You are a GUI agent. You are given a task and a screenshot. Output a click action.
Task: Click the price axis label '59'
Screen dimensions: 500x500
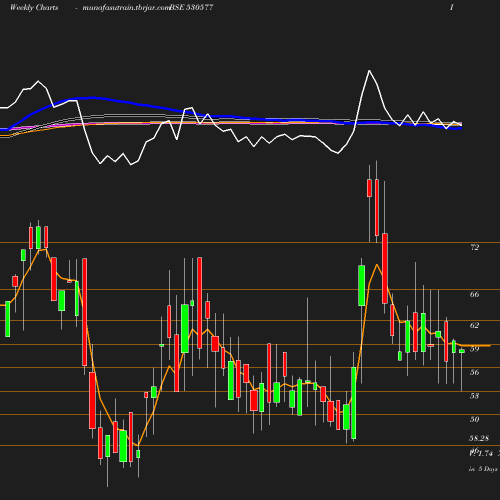coord(475,349)
